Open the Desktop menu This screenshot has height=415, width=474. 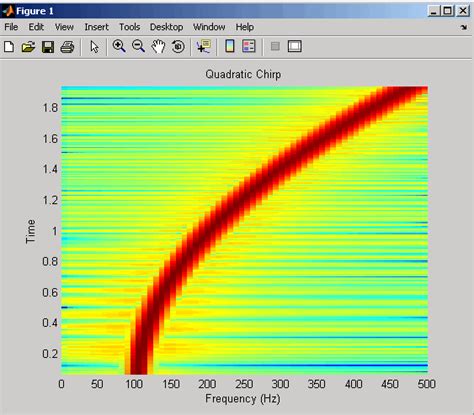tap(166, 27)
